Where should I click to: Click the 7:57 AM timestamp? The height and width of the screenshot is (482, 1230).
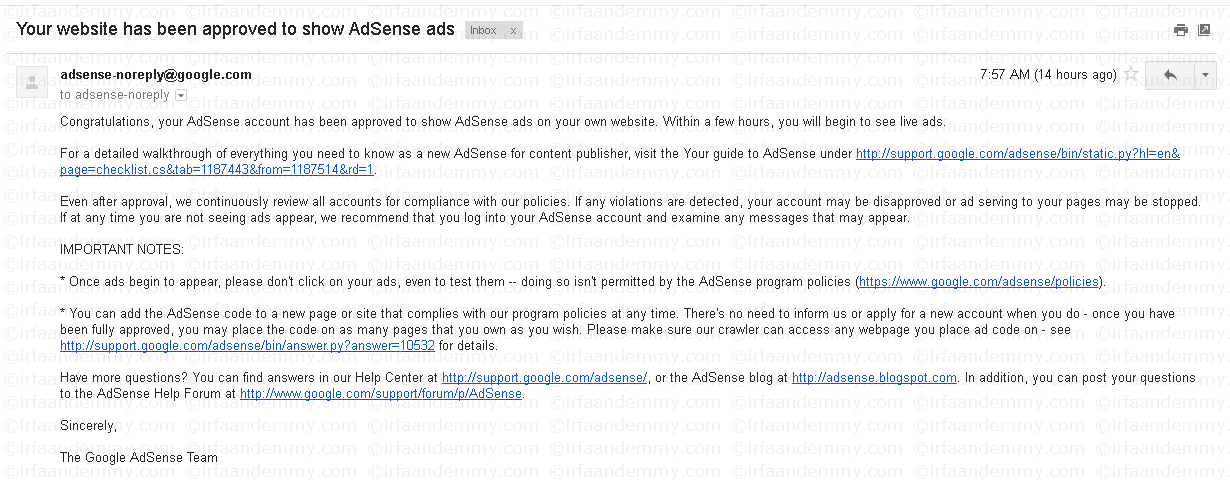coord(1048,75)
